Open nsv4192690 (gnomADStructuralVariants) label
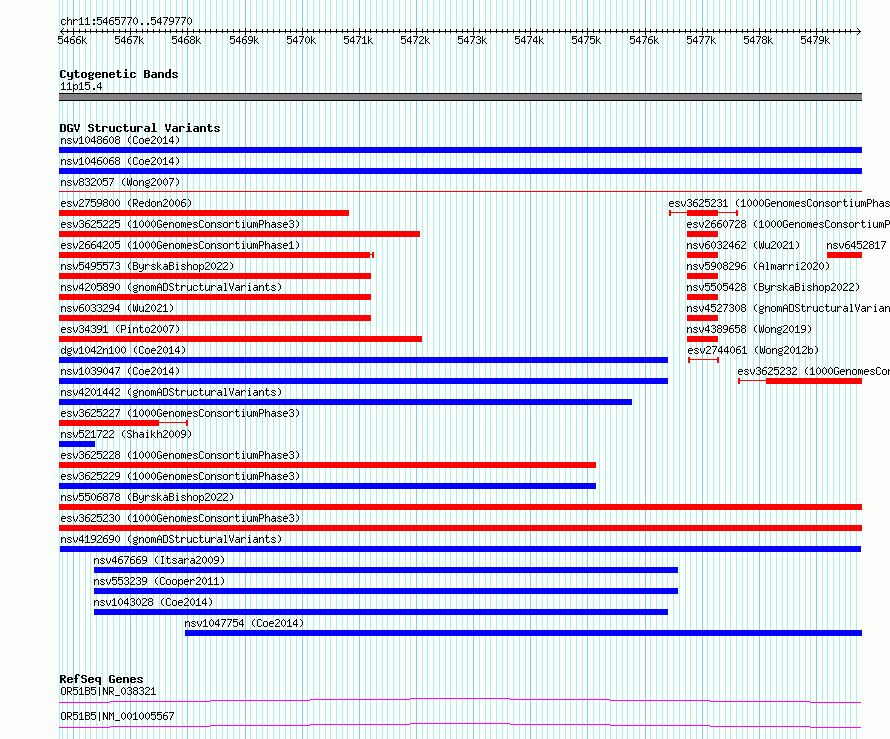 click(x=171, y=539)
